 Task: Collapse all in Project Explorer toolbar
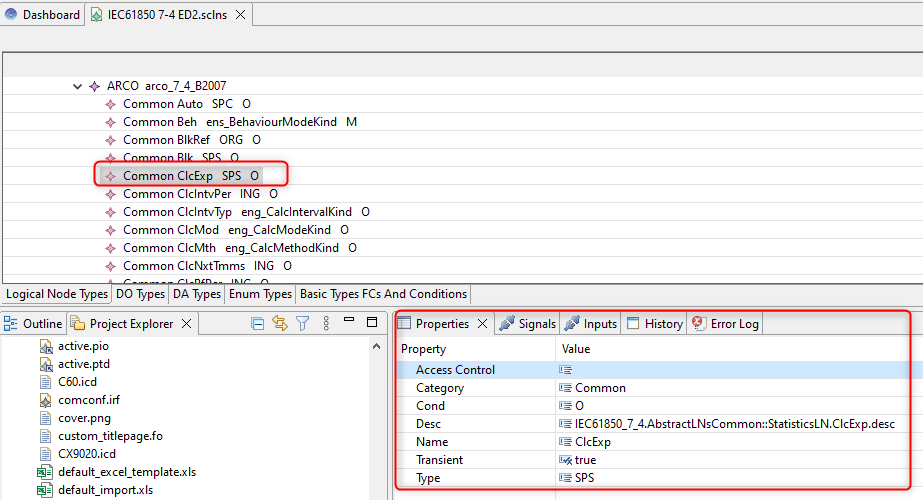click(258, 323)
